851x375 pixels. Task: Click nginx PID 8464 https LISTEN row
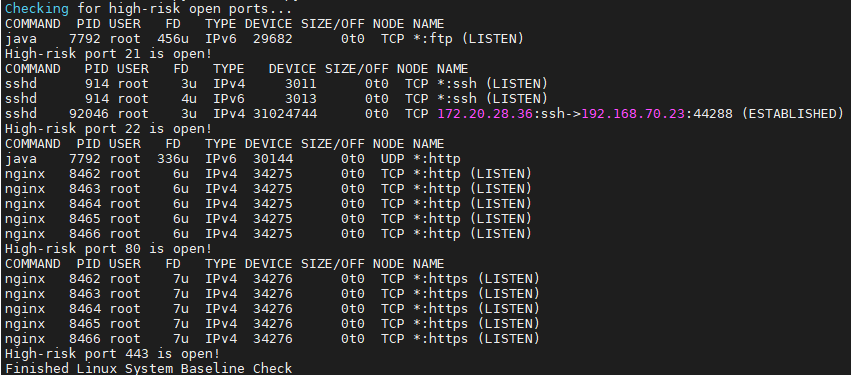point(272,308)
